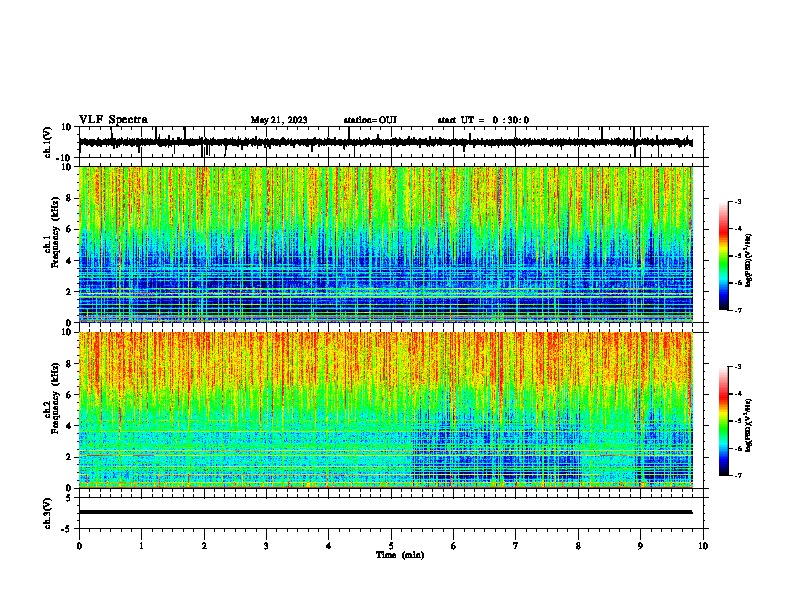
Task: Click the ch.1 spectrogram color scale bar
Action: click(x=724, y=256)
